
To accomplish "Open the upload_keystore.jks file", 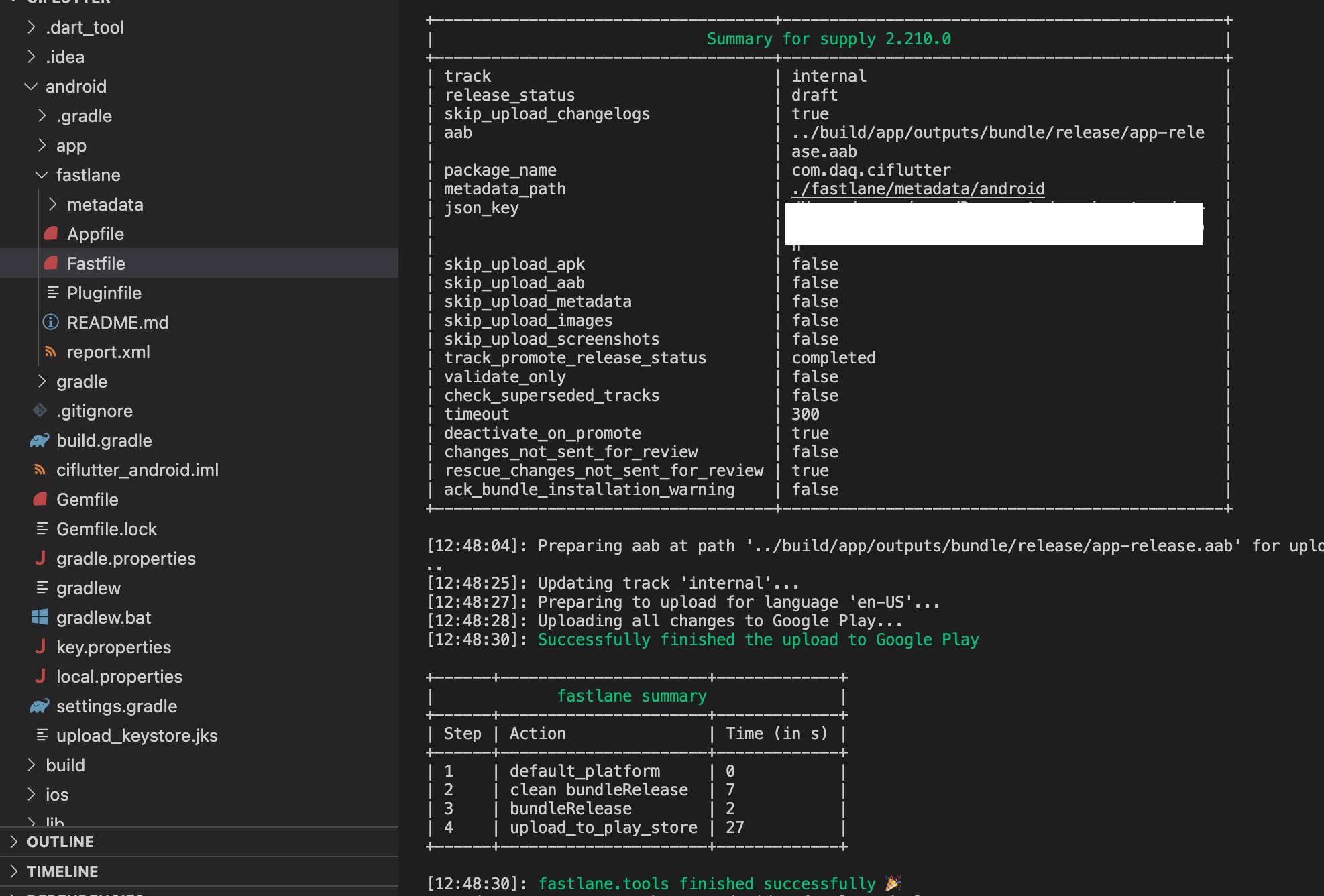I will 137,735.
